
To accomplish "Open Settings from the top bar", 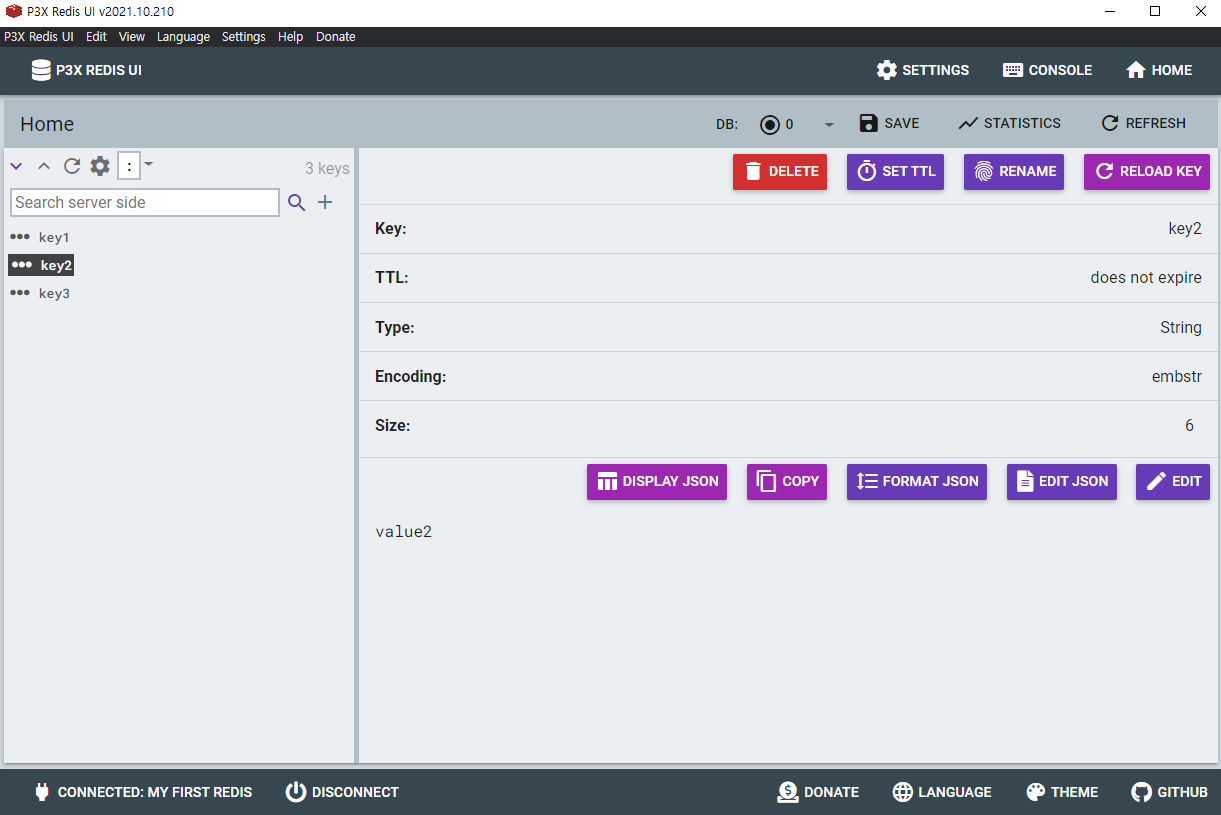I will pos(923,70).
